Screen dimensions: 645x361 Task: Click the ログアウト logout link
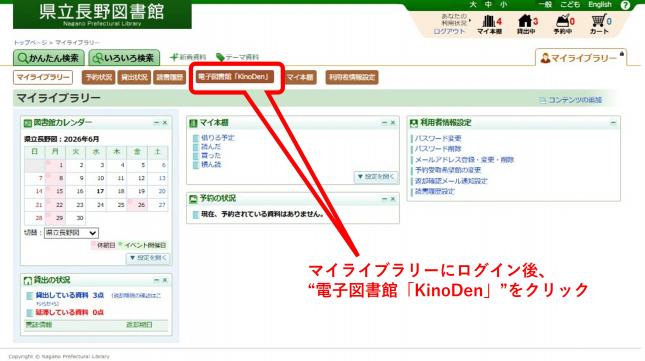pyautogui.click(x=449, y=31)
